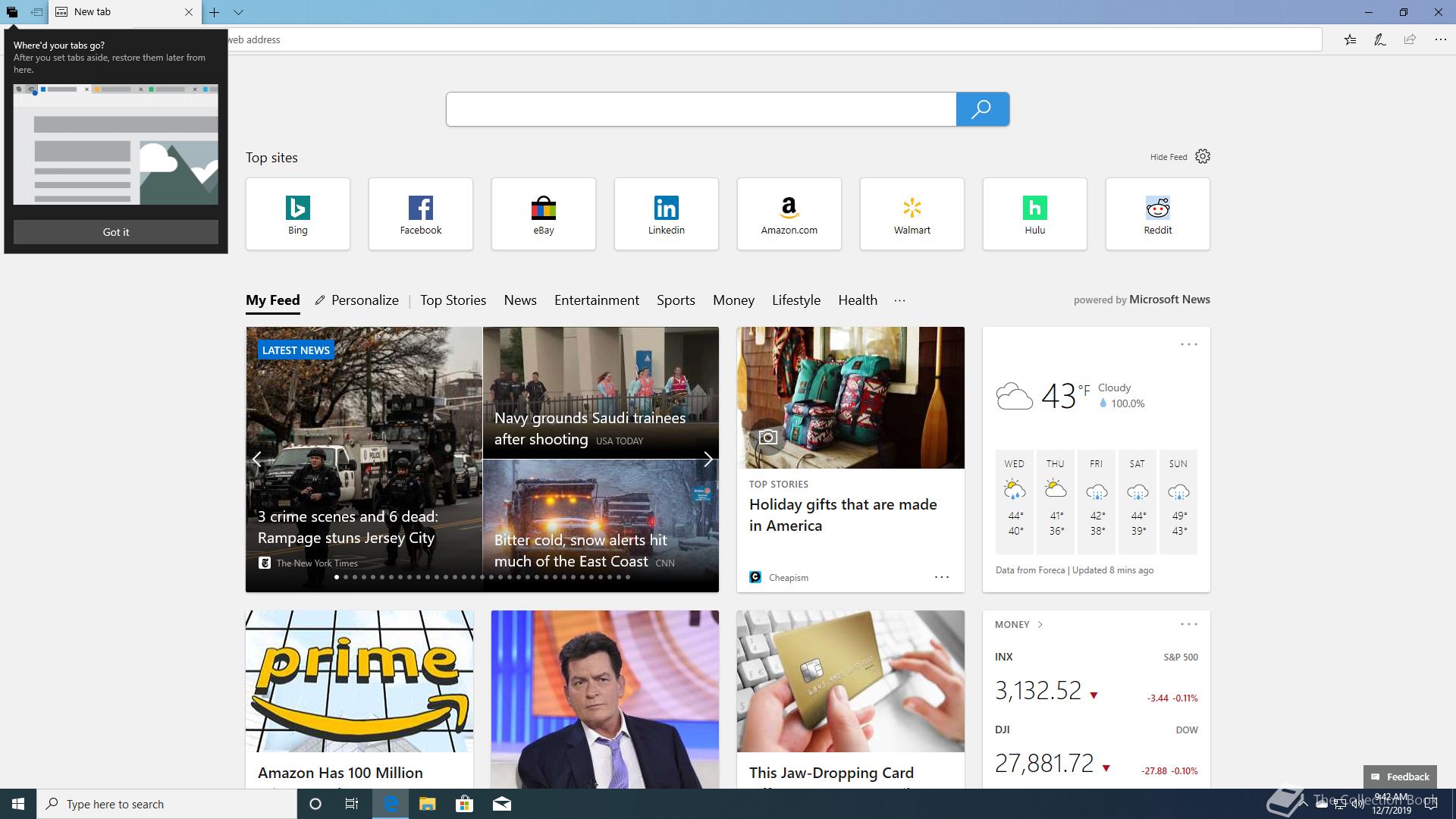Screen dimensions: 1456x819
Task: Click the blue search magnifier button
Action: [982, 109]
